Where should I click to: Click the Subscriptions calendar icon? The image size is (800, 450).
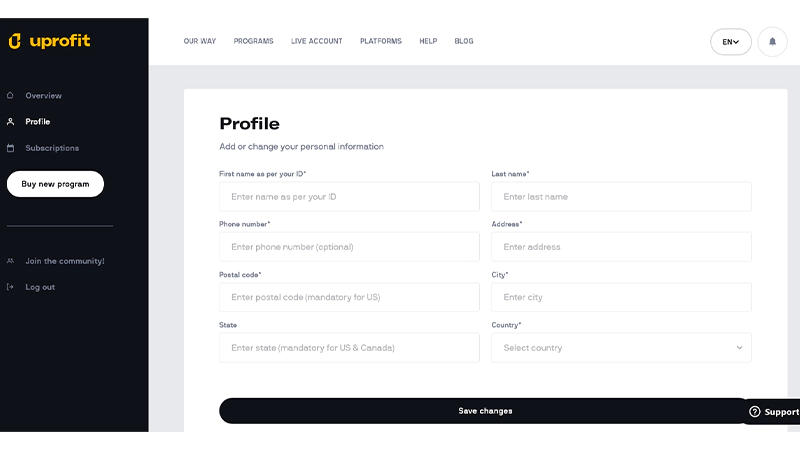(x=10, y=148)
